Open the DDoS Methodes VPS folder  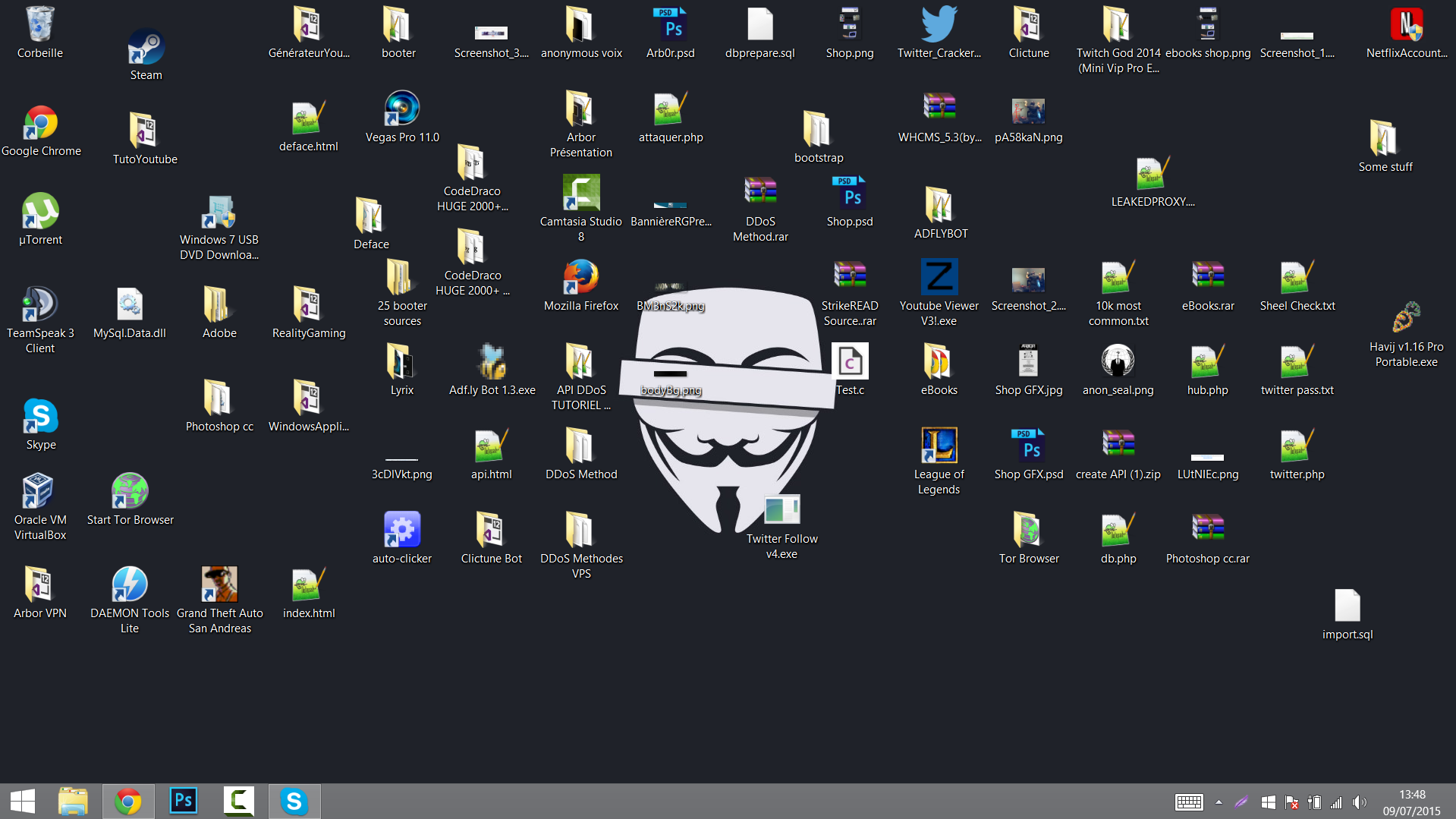tap(581, 545)
